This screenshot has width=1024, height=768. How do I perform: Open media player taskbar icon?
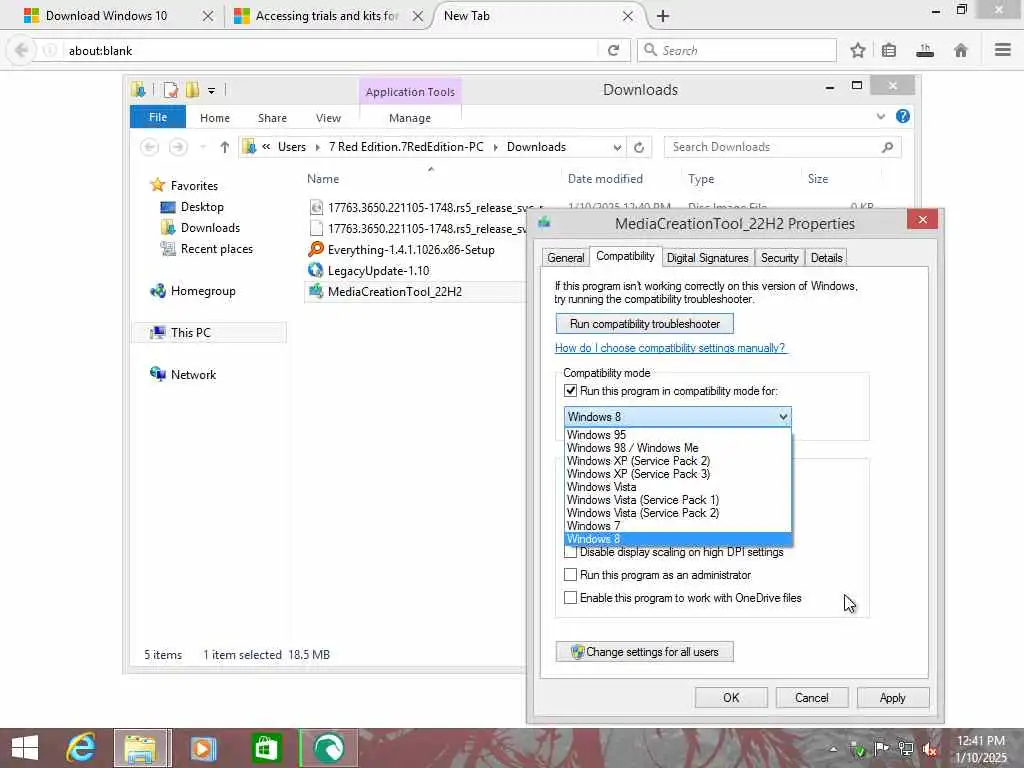204,748
